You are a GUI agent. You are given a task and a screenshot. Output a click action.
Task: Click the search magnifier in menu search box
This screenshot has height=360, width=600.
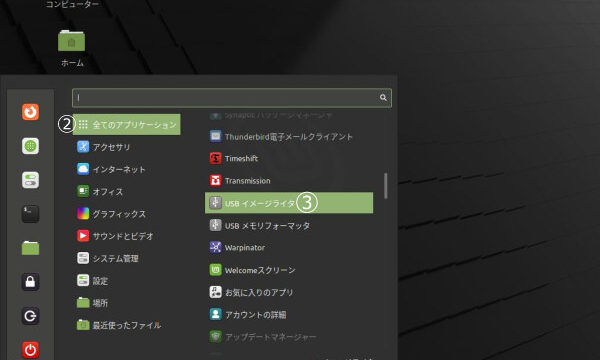tap(383, 98)
